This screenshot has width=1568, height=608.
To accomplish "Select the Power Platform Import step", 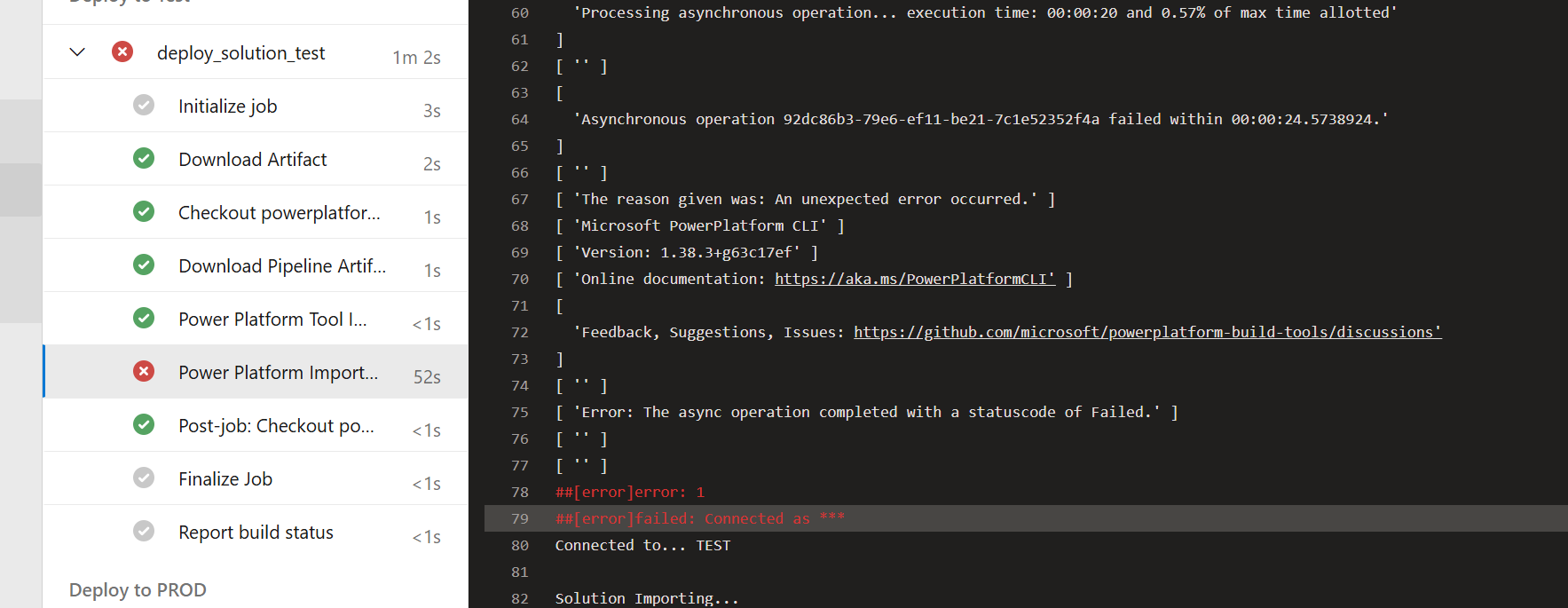I will 278,371.
